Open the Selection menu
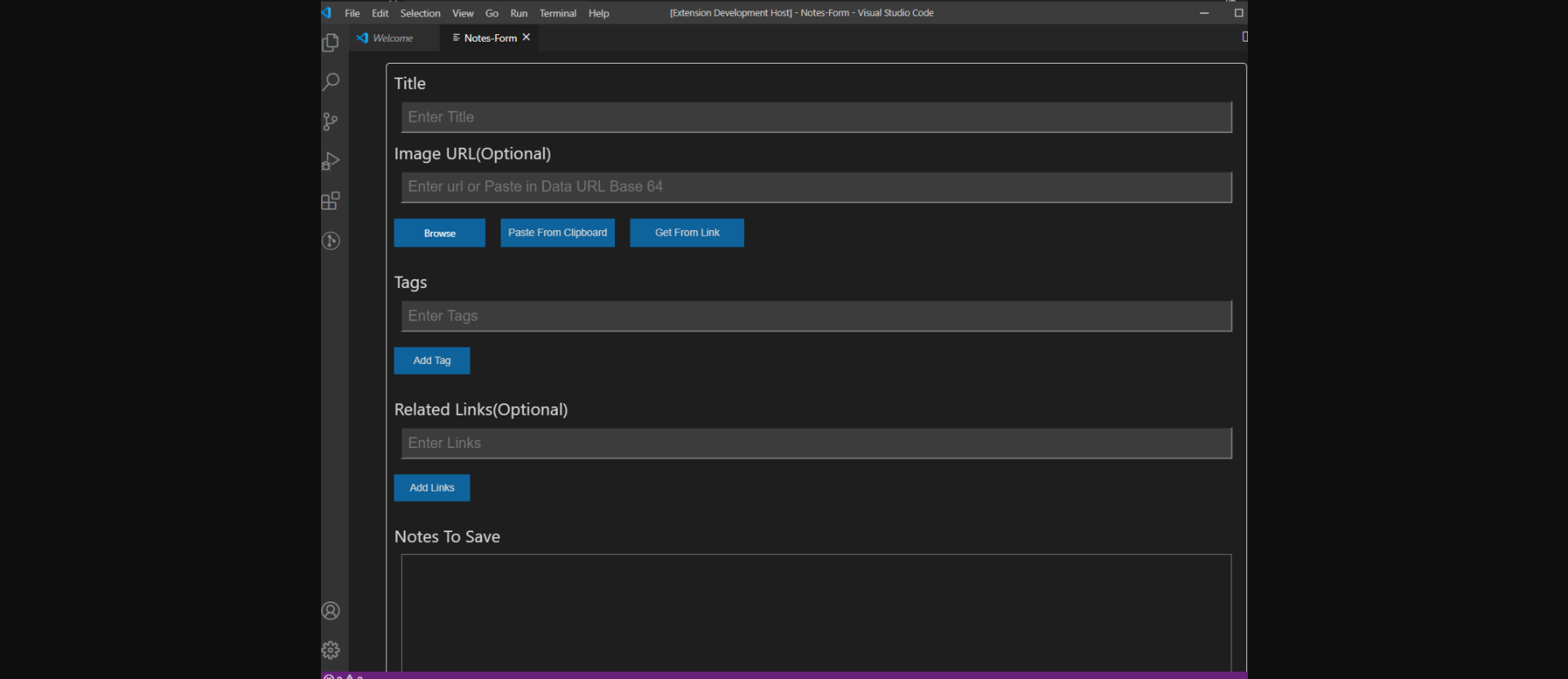This screenshot has width=1568, height=679. point(420,13)
